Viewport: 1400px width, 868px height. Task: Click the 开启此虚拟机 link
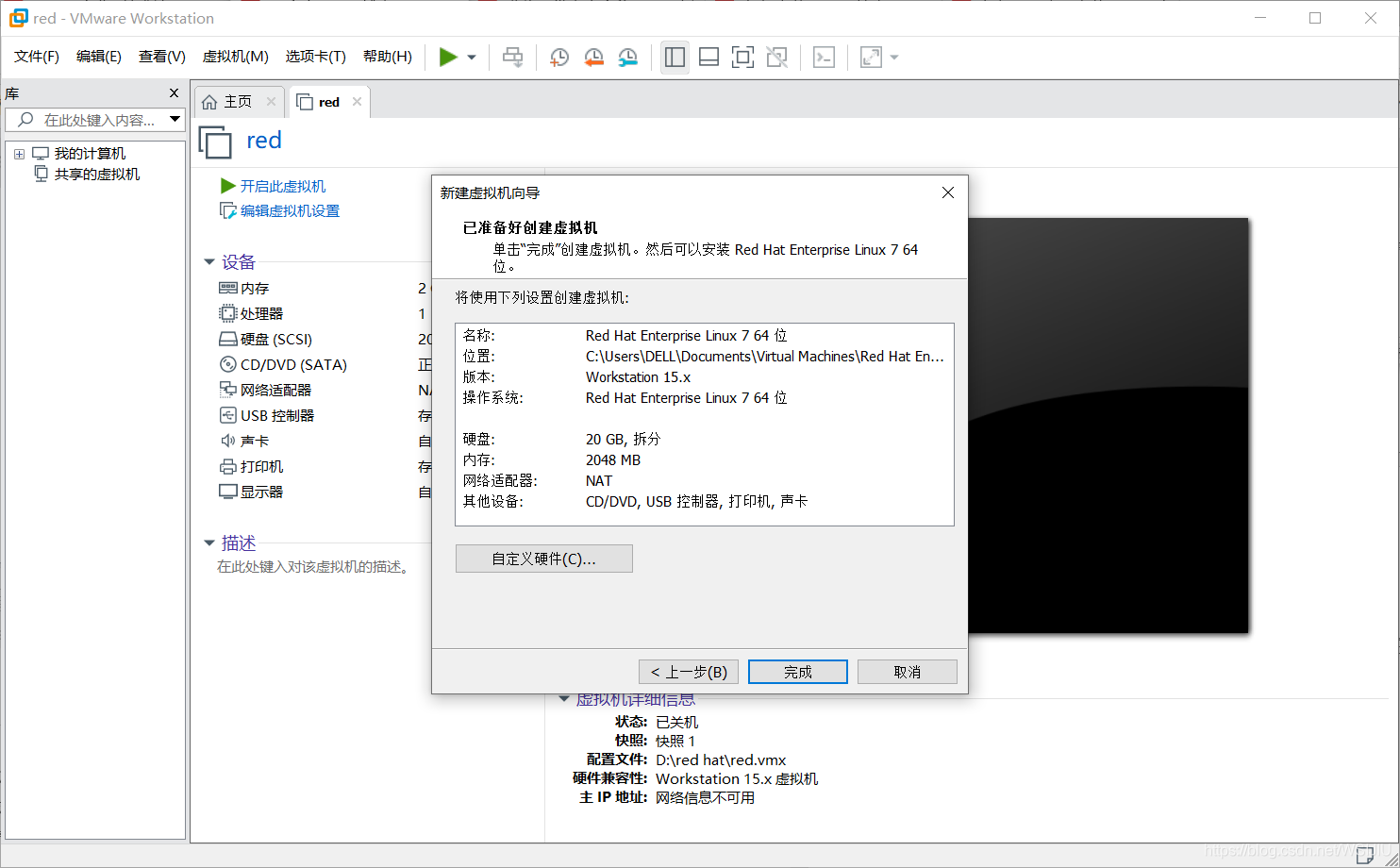(x=283, y=186)
